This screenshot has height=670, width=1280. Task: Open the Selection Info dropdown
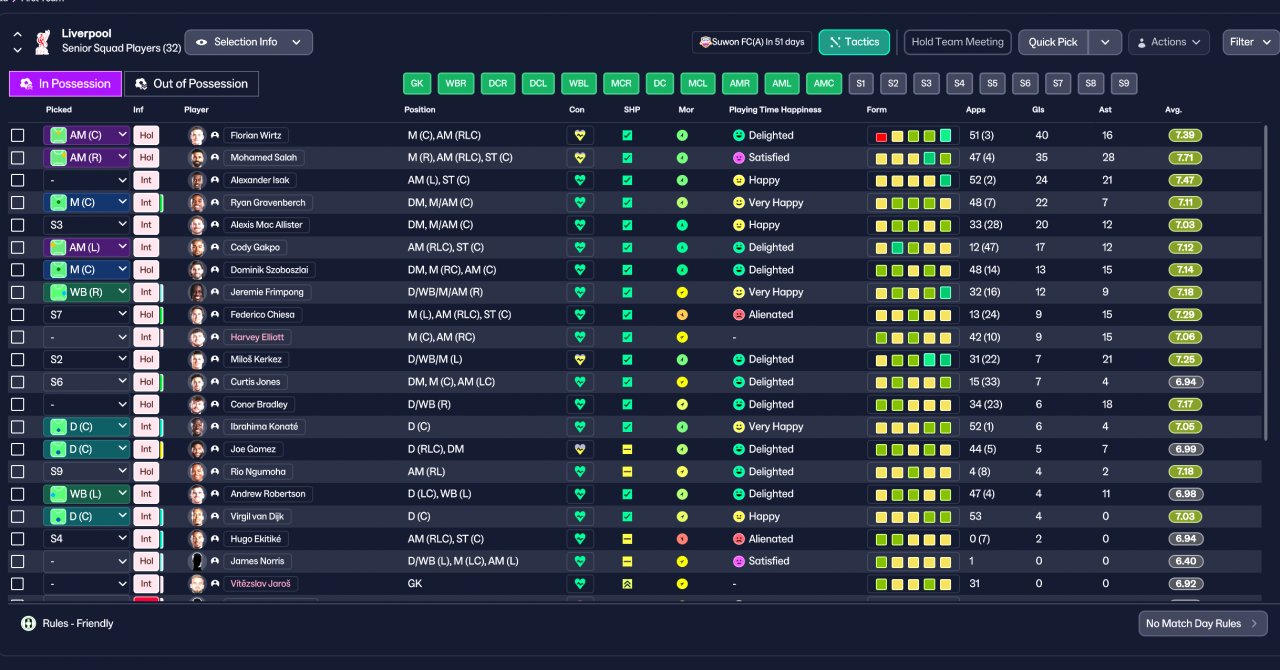tap(249, 42)
